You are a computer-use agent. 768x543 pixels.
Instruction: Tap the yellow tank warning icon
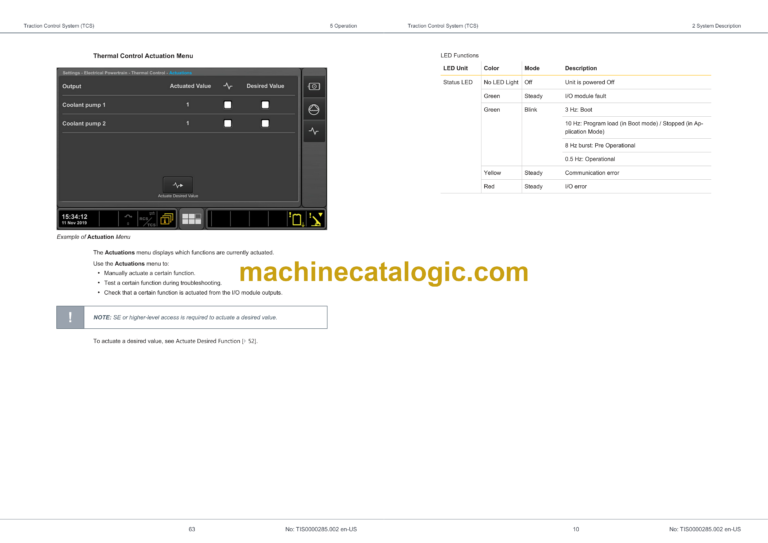pos(296,219)
